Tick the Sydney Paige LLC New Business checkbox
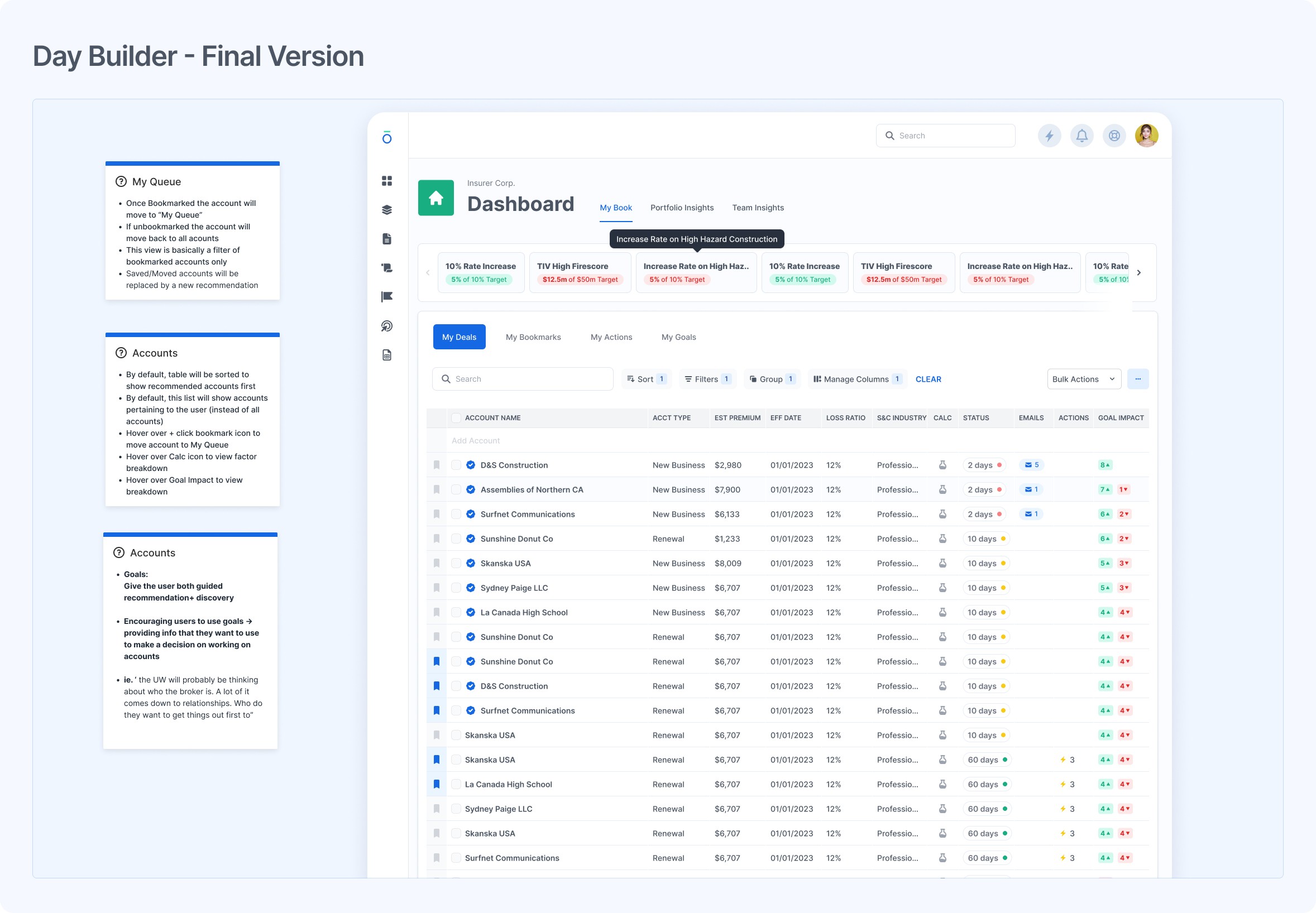 pos(456,588)
